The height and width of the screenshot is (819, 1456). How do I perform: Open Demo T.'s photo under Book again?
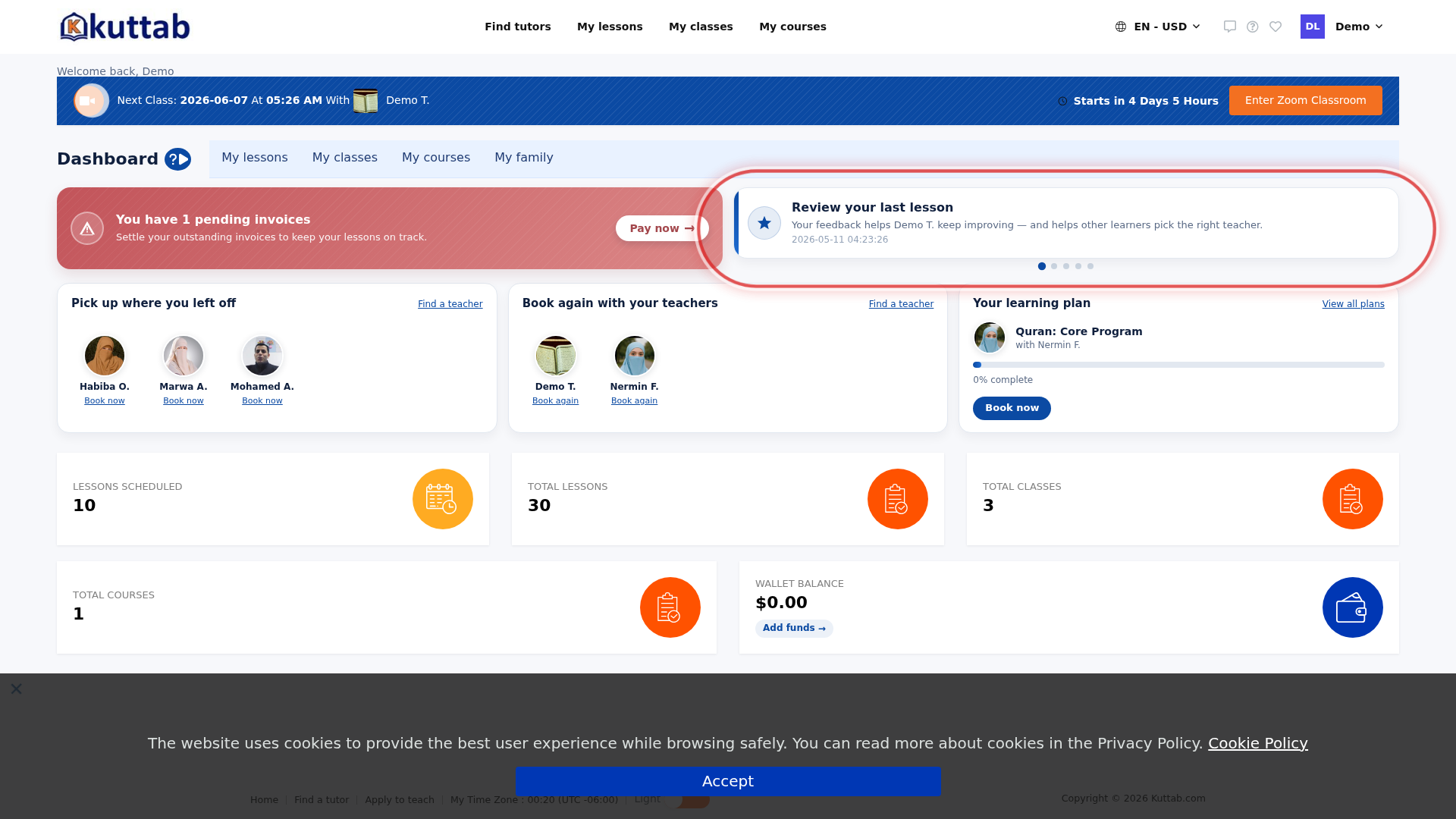click(556, 356)
